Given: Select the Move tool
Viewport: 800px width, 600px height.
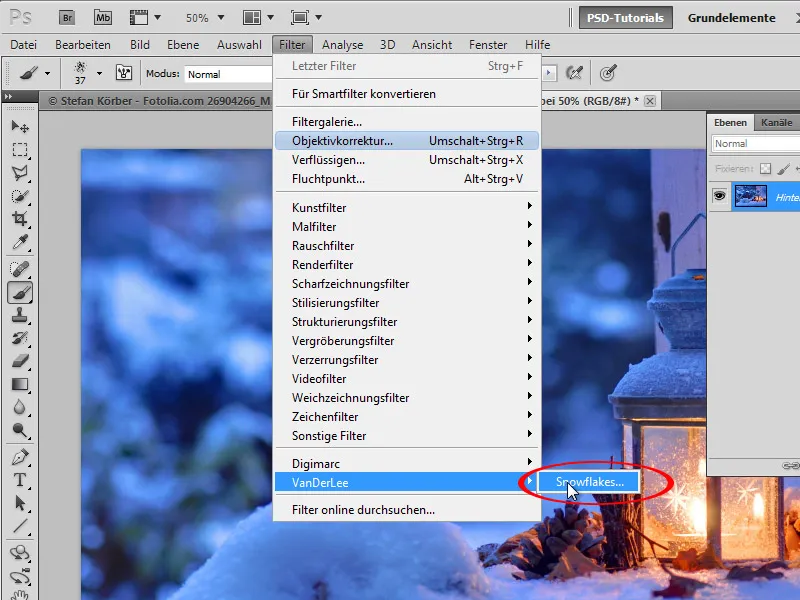Looking at the screenshot, I should point(13,126).
